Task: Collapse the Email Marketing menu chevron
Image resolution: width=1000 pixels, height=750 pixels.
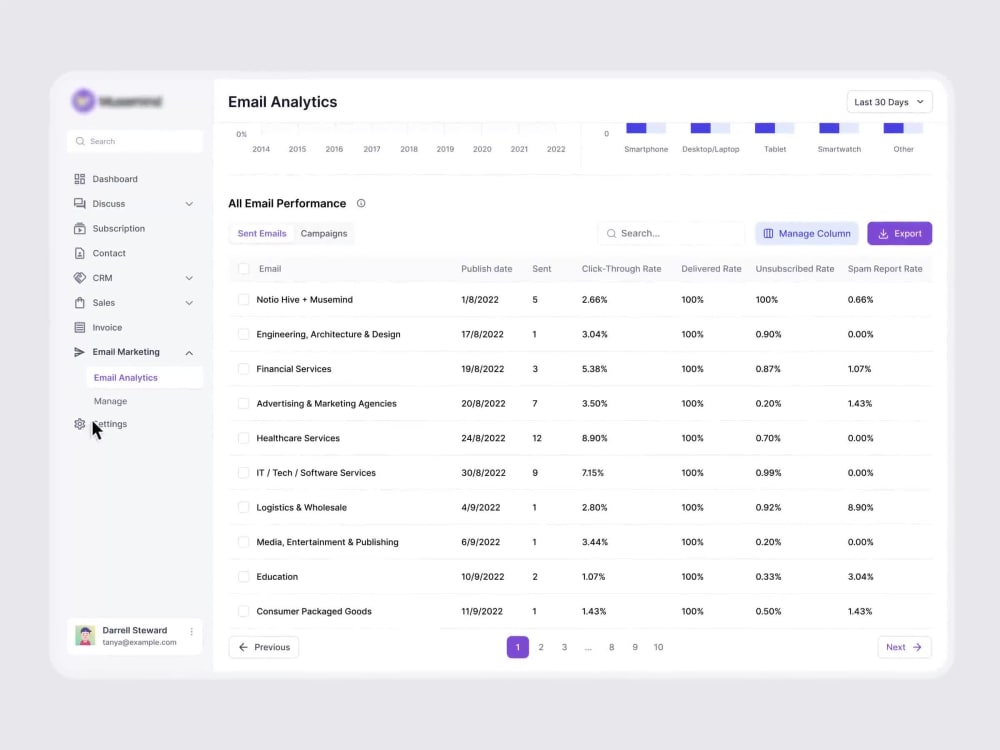Action: point(189,353)
